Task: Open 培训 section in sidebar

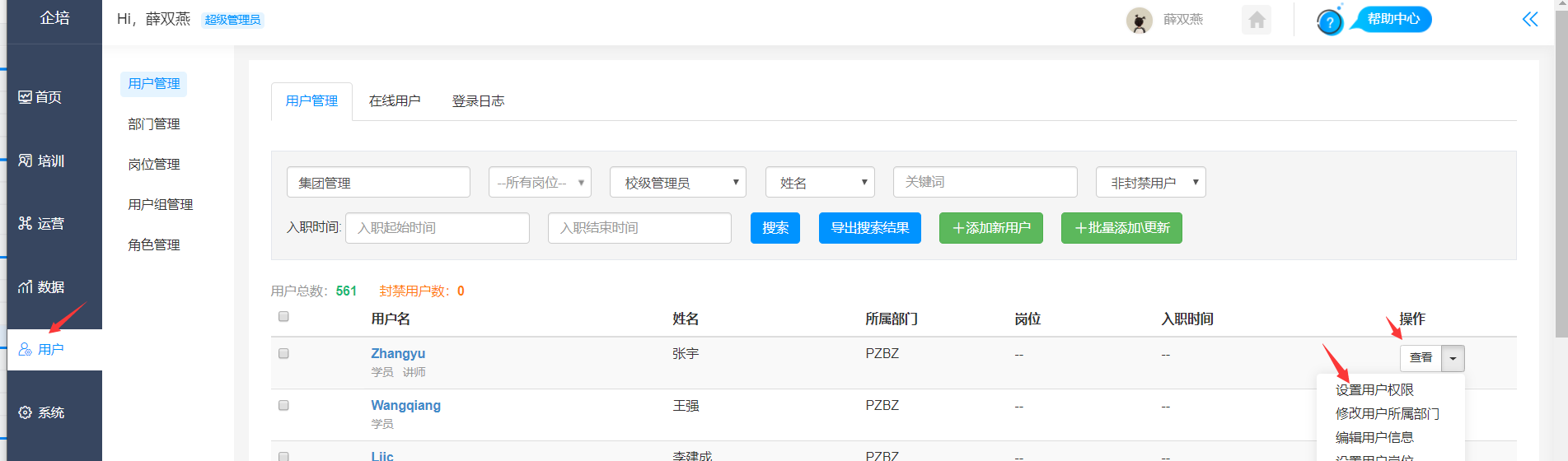Action: (x=41, y=161)
